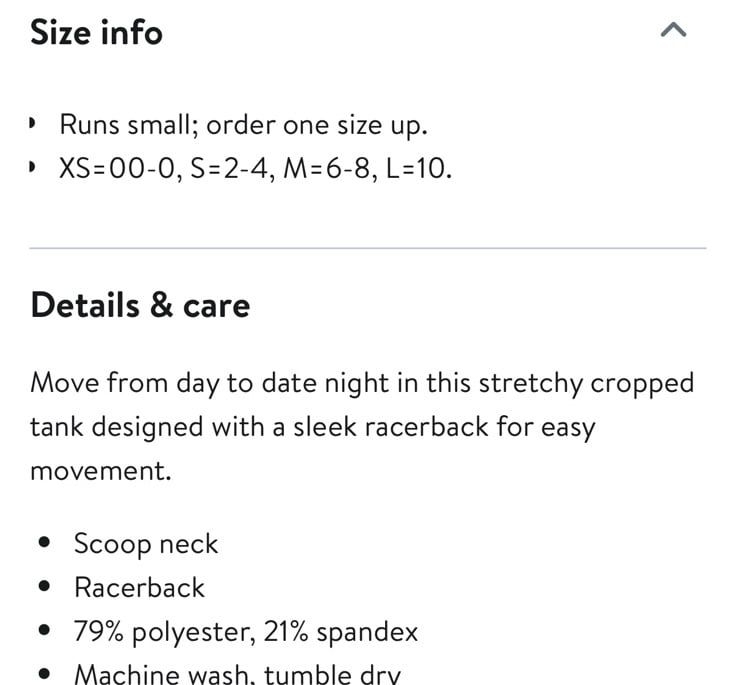This screenshot has width=736, height=685.
Task: Click 79% polyester, 21% spandex item
Action: 246,632
